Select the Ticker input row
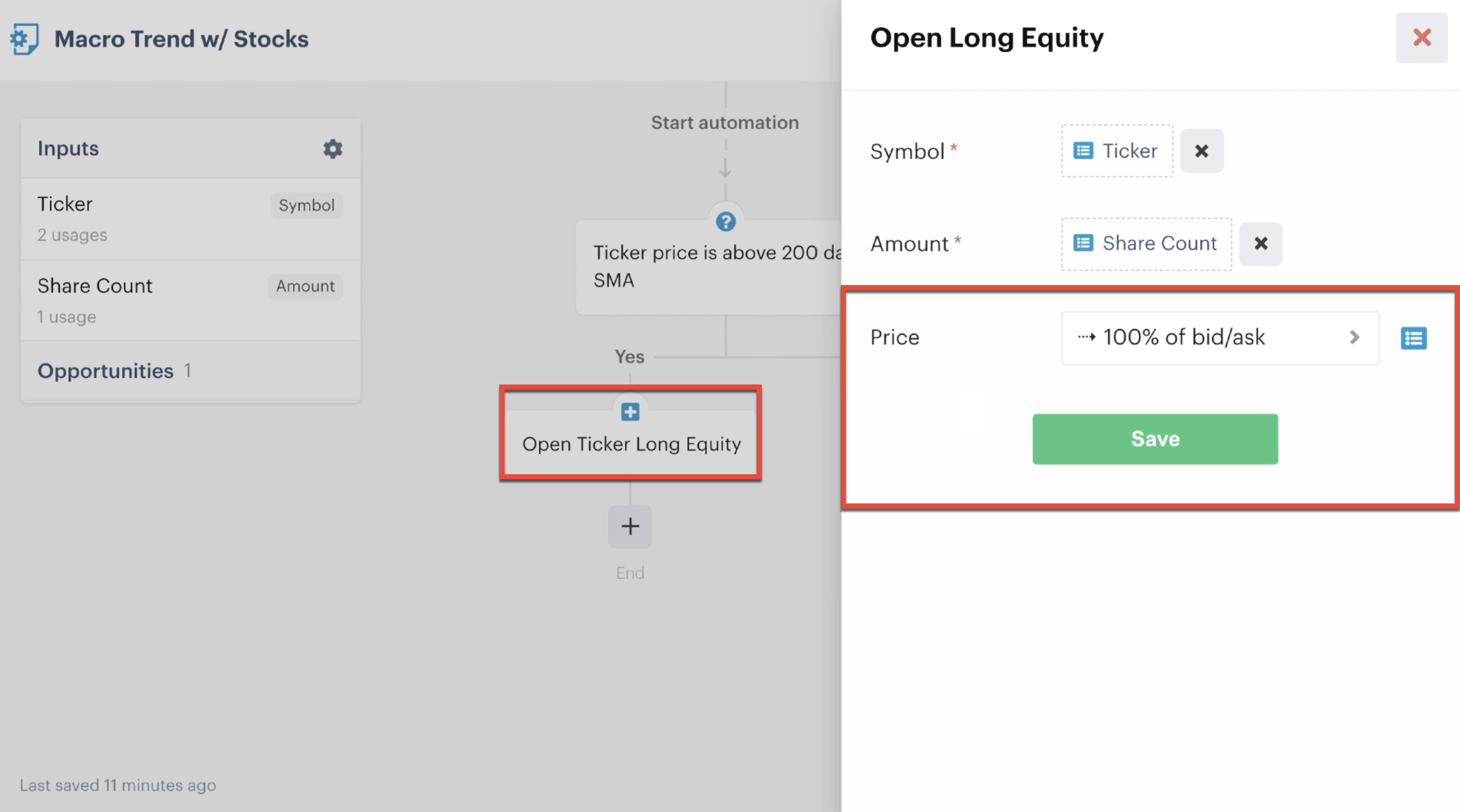 click(x=190, y=219)
